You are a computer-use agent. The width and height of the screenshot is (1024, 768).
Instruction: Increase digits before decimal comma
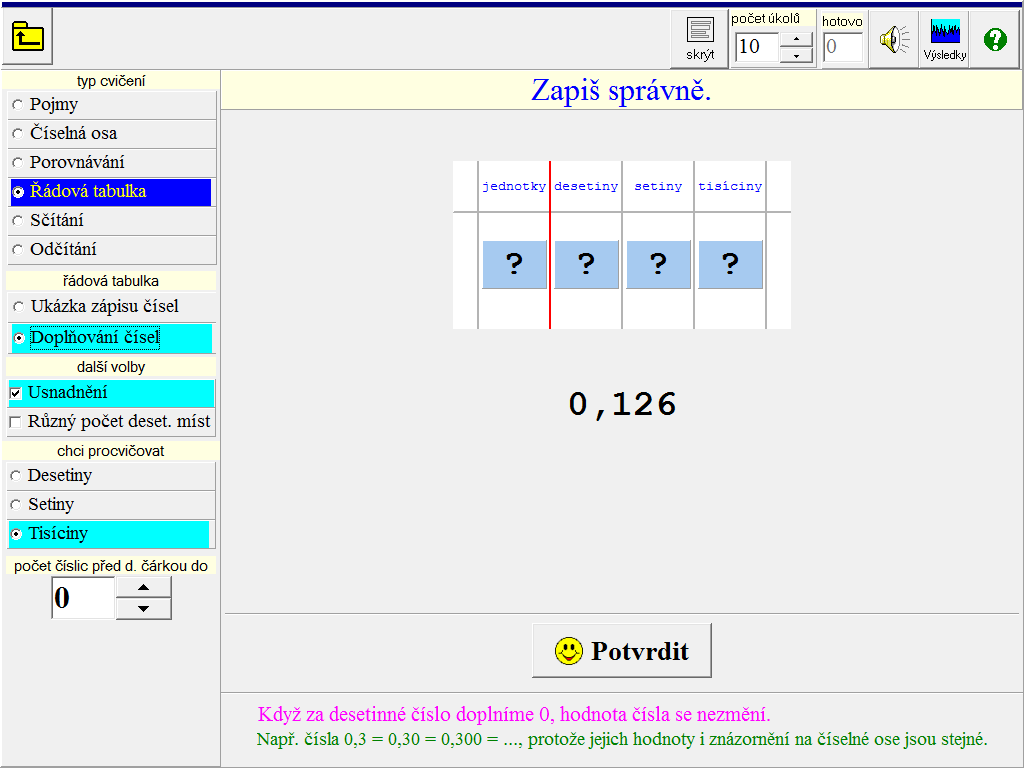(x=144, y=587)
